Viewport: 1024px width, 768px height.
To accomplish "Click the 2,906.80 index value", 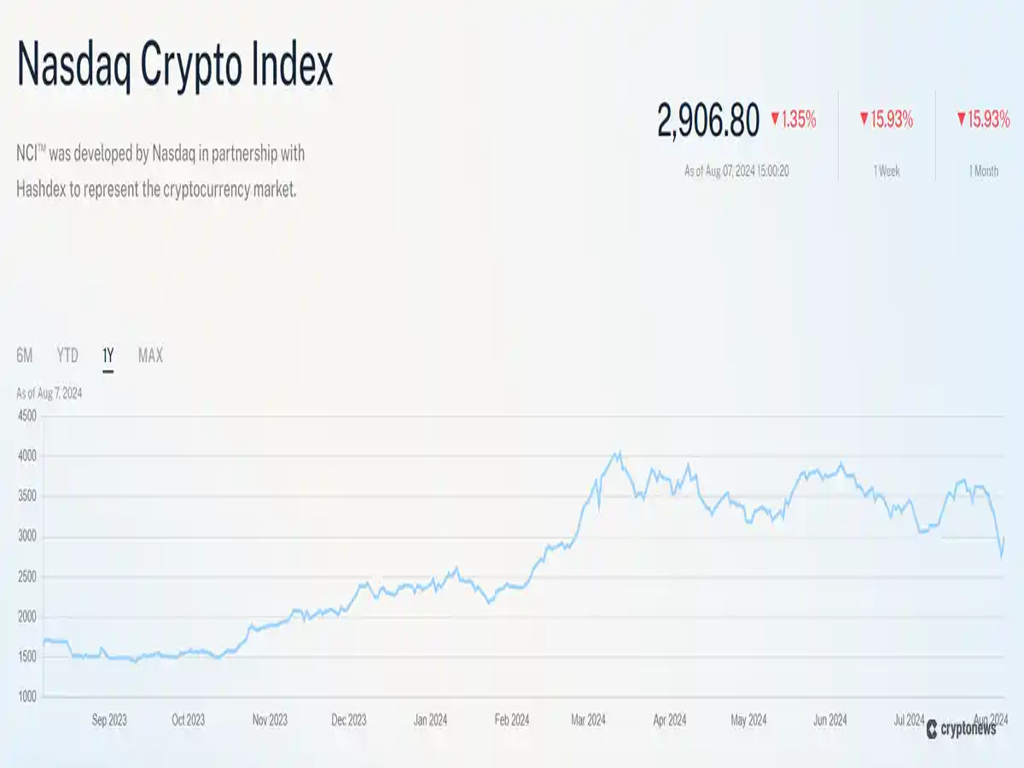I will coord(708,120).
